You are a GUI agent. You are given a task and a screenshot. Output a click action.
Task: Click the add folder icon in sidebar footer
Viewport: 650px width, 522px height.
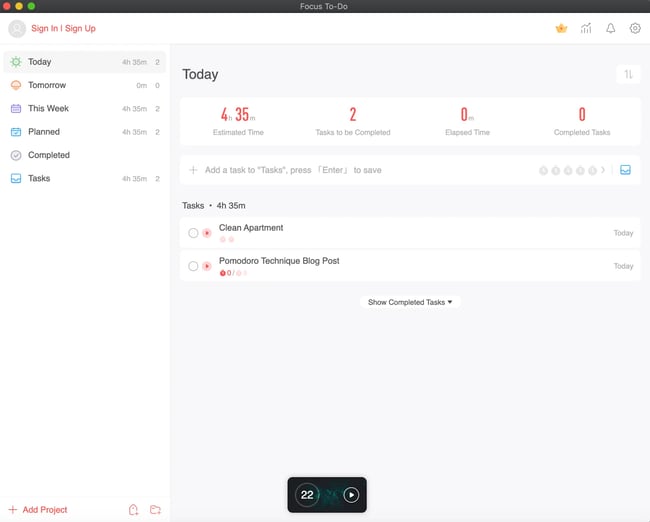coord(155,510)
